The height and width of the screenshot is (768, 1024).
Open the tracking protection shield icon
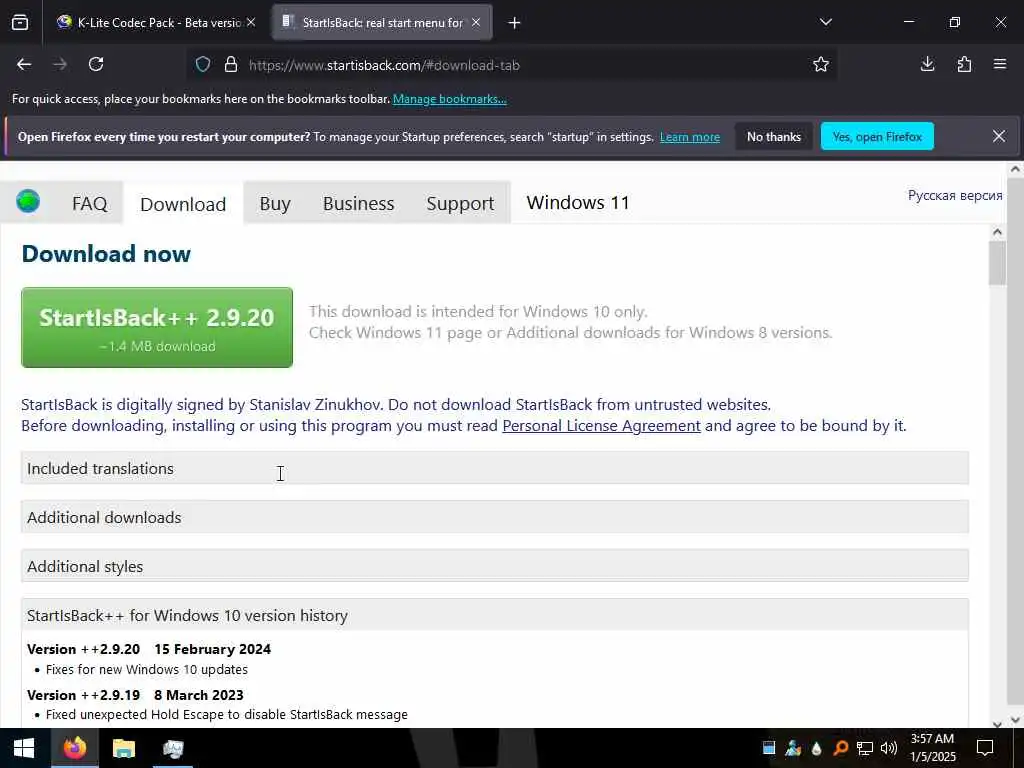[203, 65]
